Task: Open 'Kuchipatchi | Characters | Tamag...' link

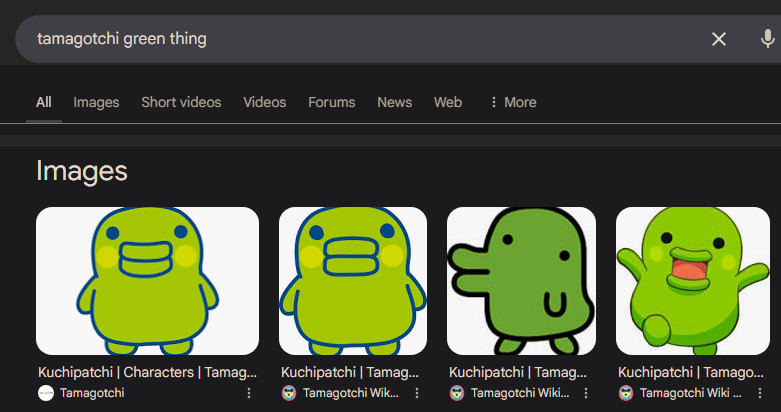Action: [x=147, y=372]
